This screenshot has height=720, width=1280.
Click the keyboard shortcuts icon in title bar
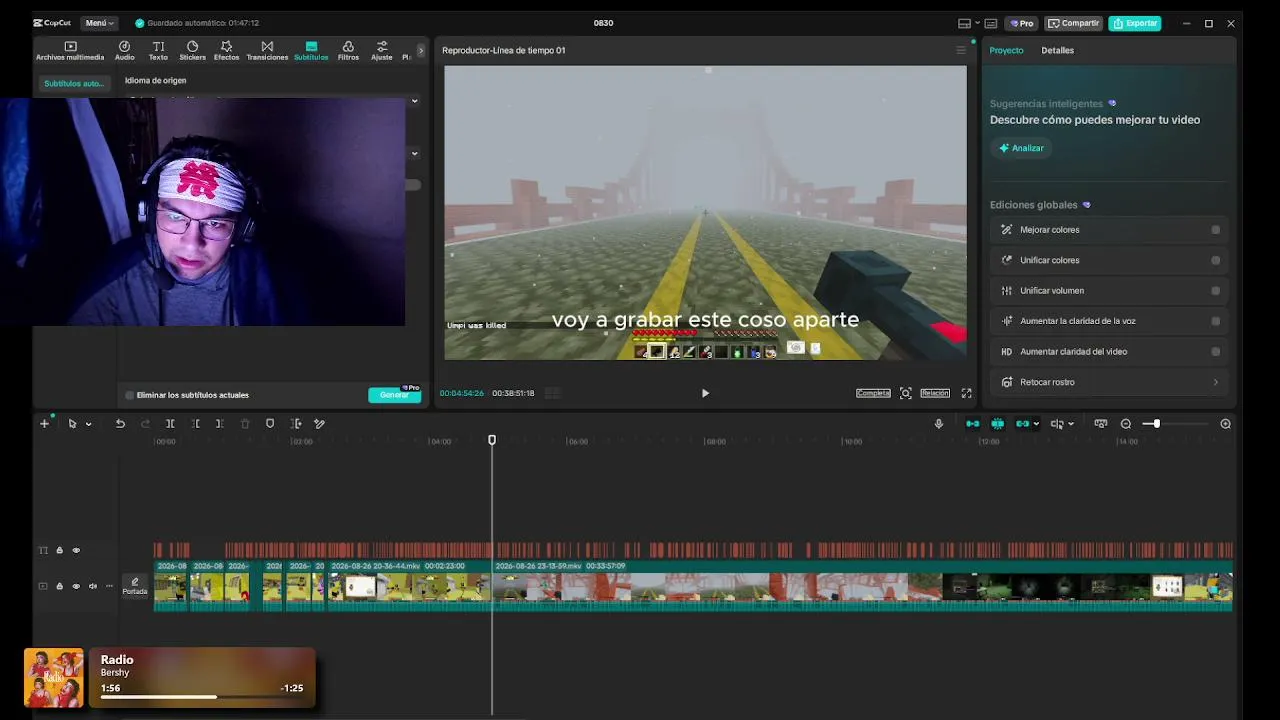(991, 23)
